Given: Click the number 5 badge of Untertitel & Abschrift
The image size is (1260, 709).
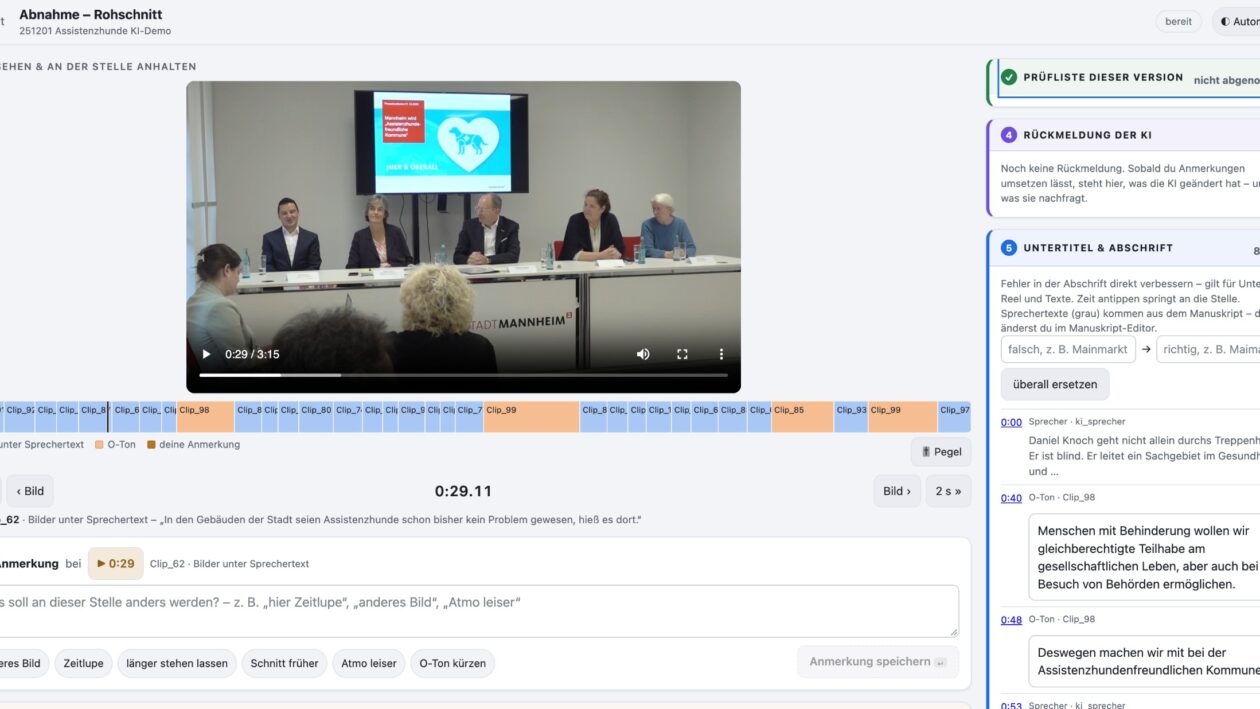Looking at the screenshot, I should click(x=1009, y=248).
